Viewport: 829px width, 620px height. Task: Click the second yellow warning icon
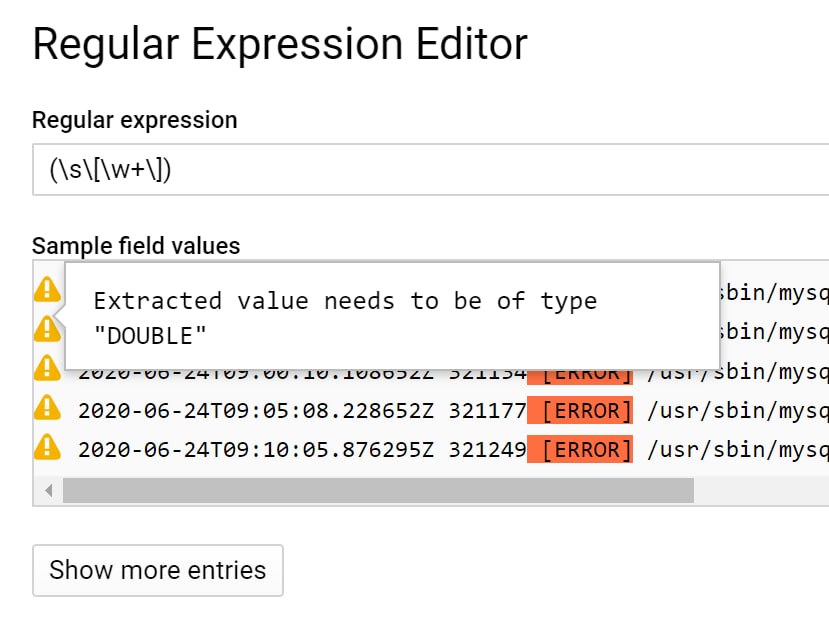pos(48,328)
